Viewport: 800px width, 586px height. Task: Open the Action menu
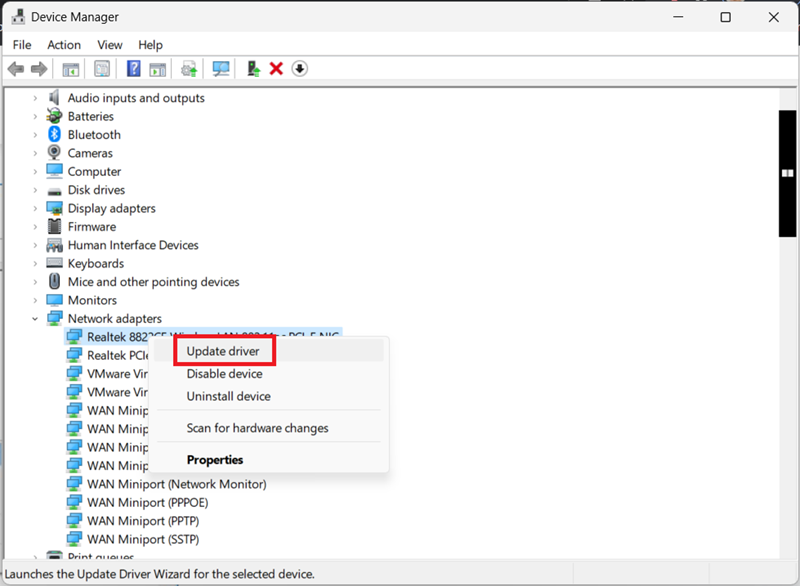coord(64,45)
